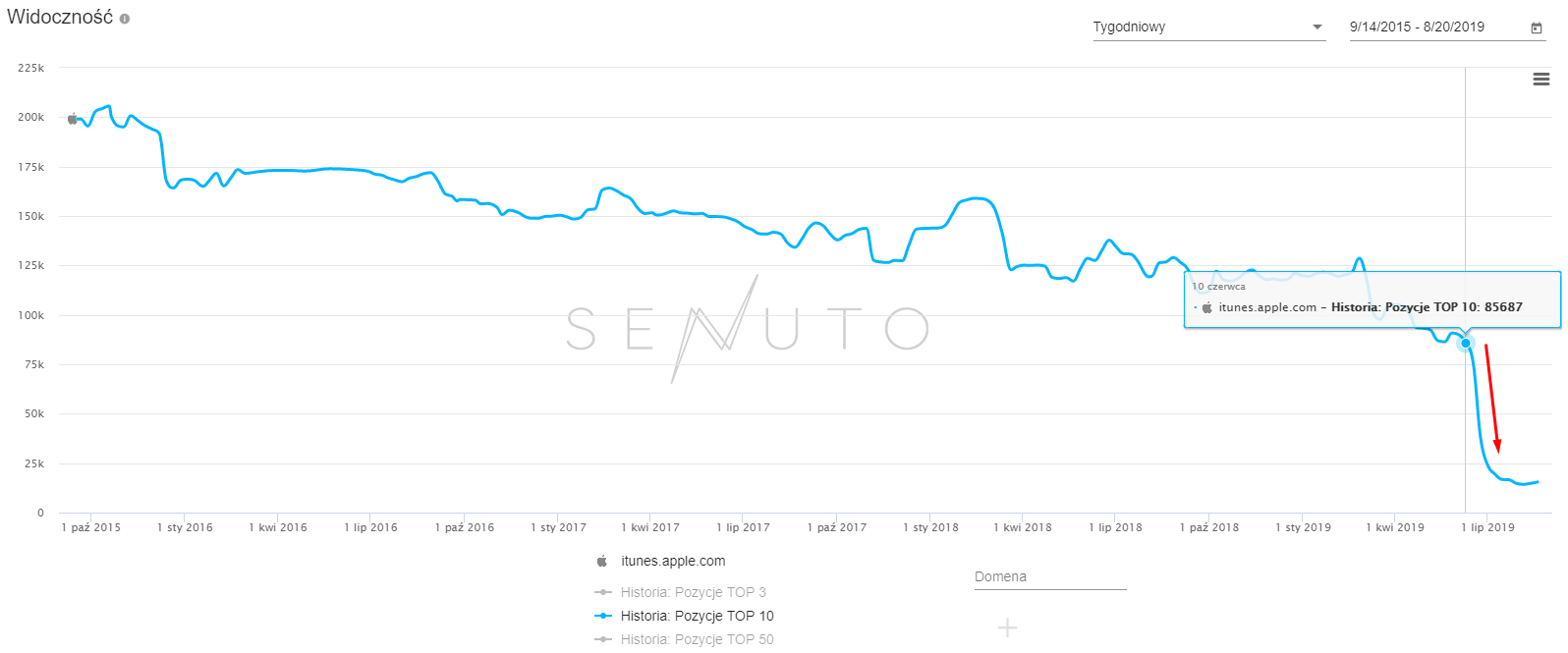Focus the Domena input field
Viewport: 1568px width, 653px height.
pyautogui.click(x=1049, y=577)
